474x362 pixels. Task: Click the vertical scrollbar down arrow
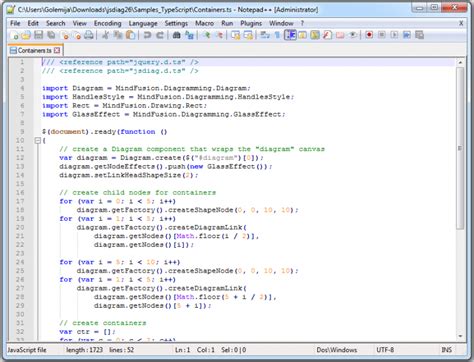460,336
